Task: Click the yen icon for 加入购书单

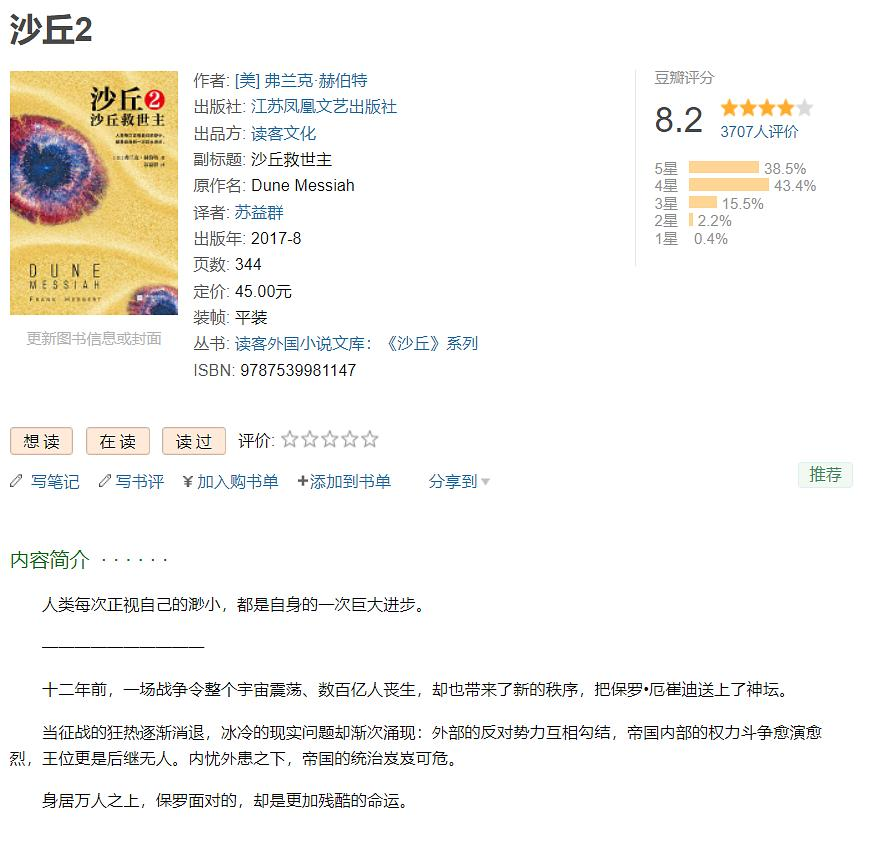Action: click(188, 481)
